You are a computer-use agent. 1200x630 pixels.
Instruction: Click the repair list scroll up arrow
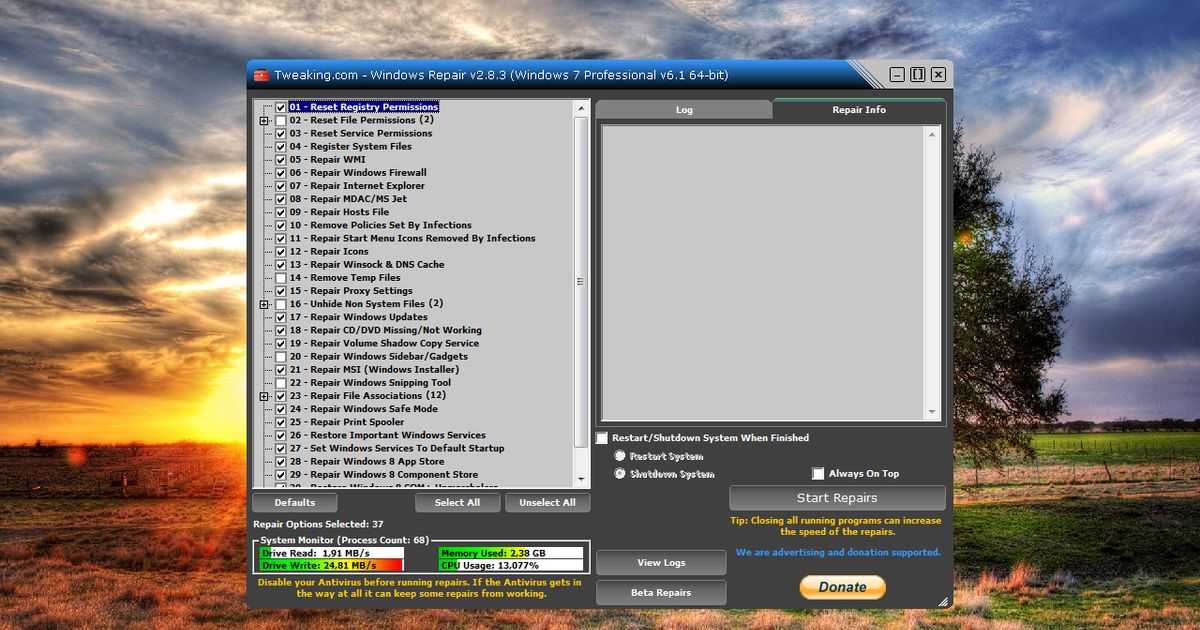point(581,107)
